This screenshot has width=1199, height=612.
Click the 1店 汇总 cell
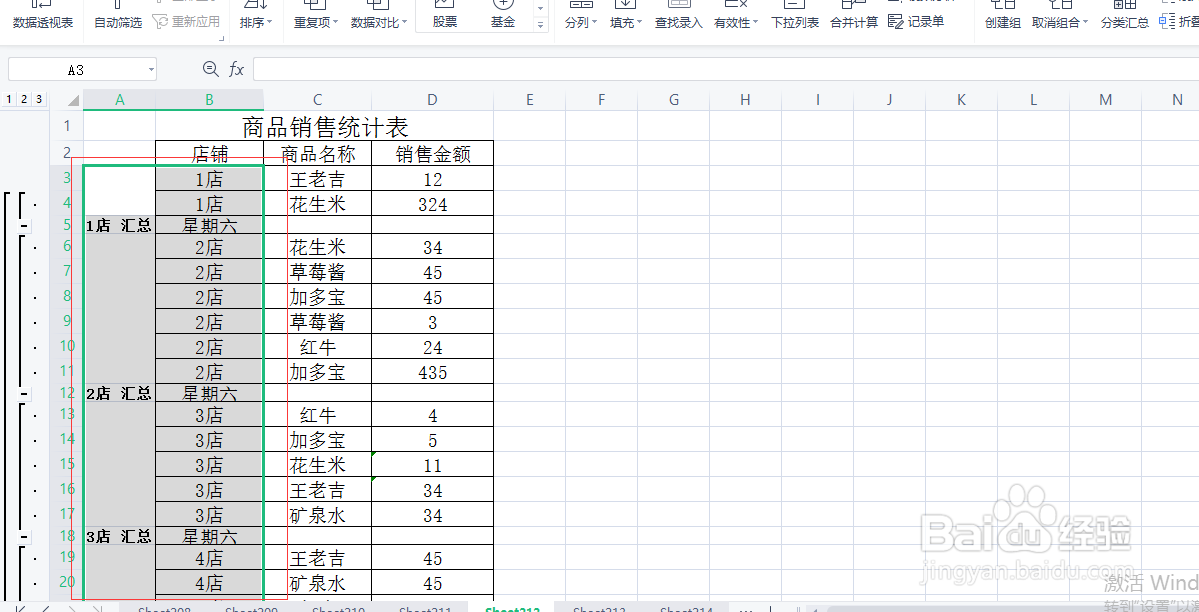click(x=119, y=225)
